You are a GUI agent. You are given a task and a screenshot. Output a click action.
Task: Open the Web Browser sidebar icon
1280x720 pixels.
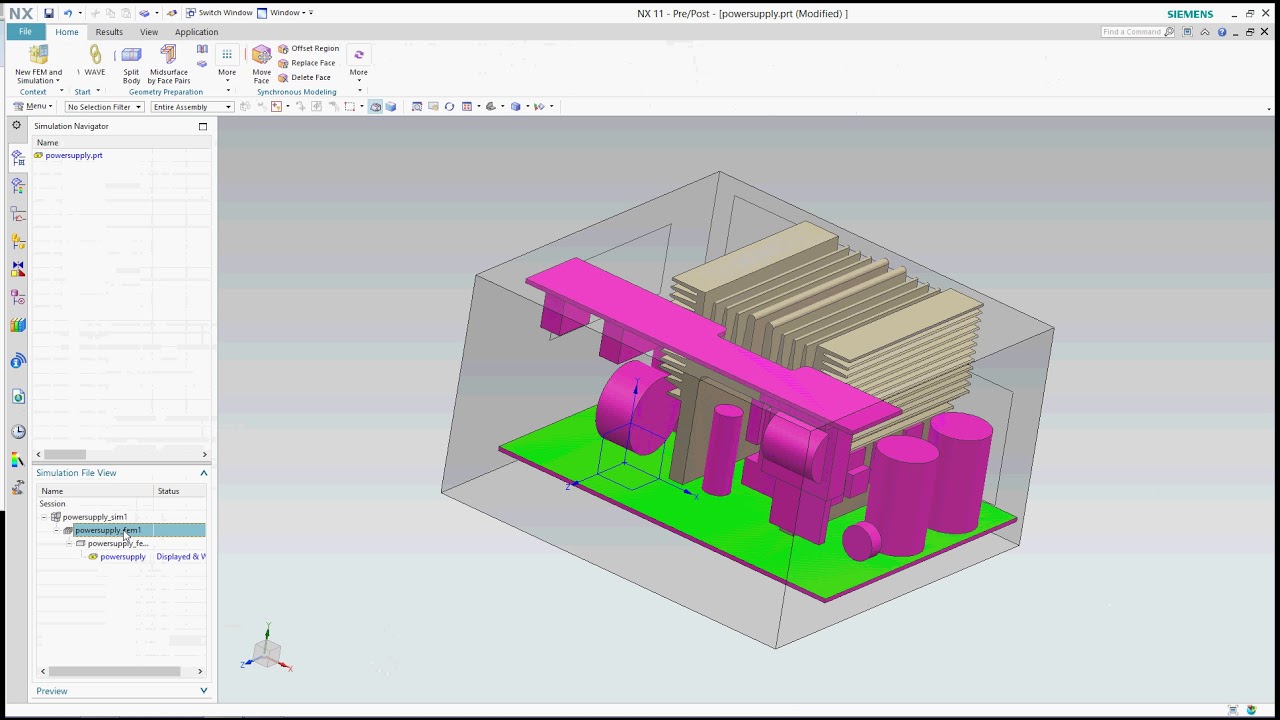click(18, 397)
